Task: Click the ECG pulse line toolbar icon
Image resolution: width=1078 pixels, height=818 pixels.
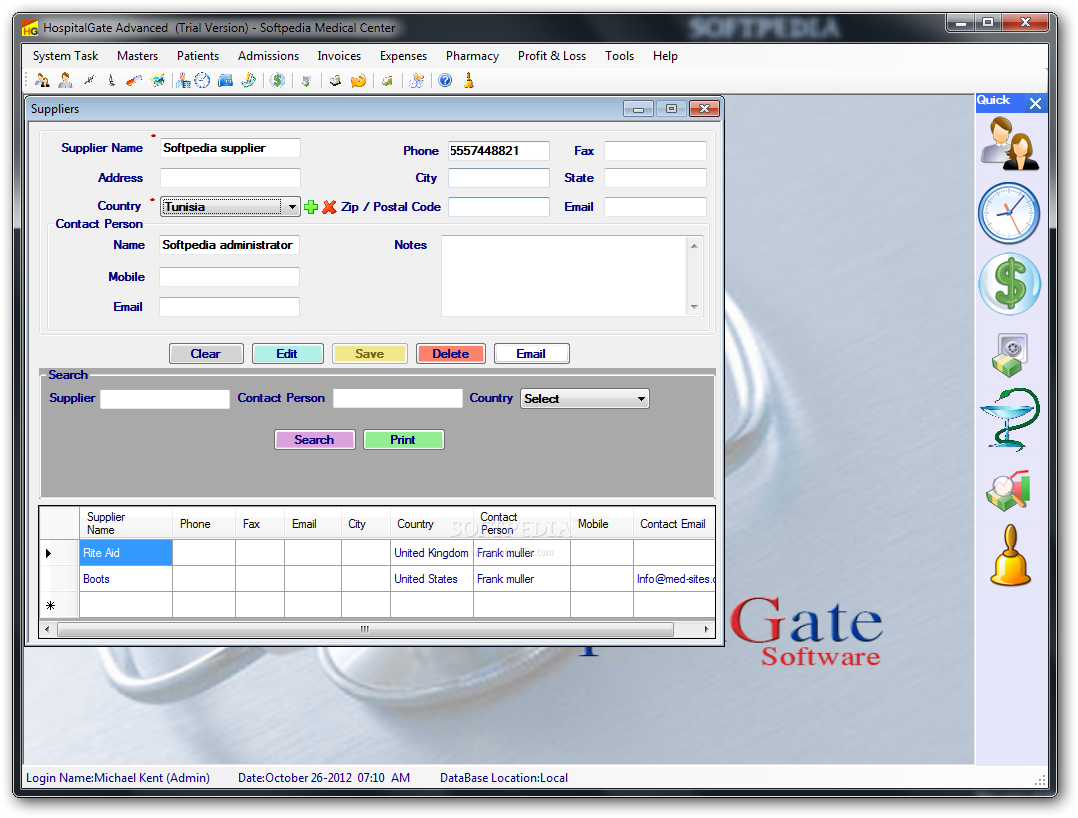Action: click(89, 80)
